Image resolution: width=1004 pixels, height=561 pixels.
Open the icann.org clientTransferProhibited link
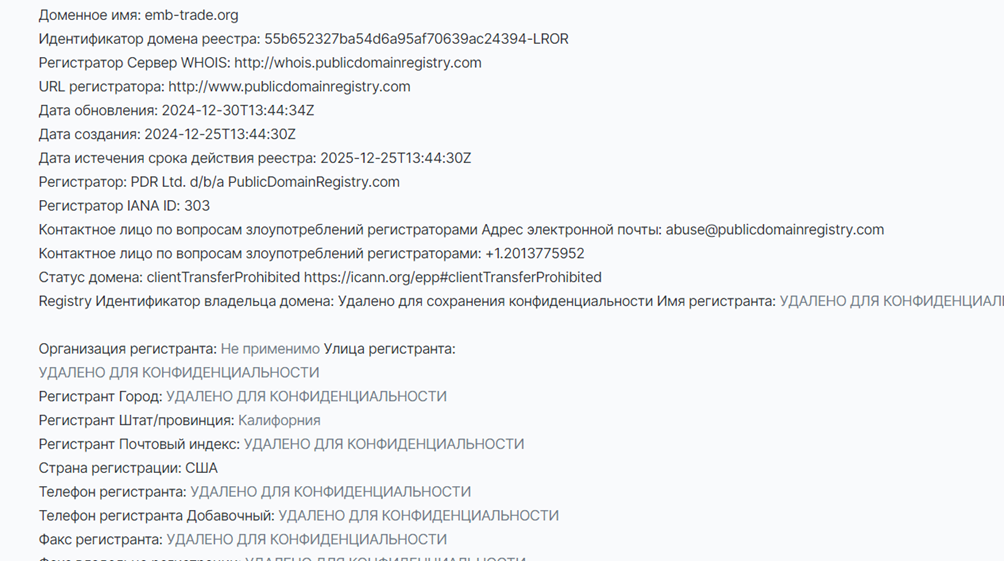pos(452,277)
